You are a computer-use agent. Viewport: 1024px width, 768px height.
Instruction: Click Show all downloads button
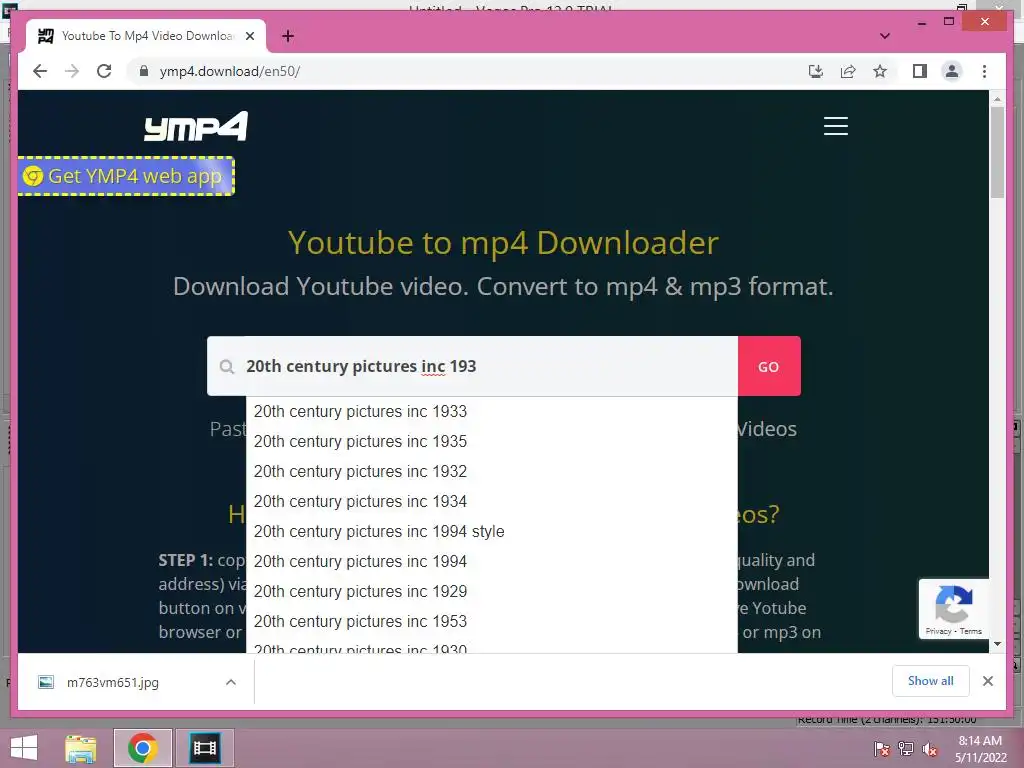click(931, 681)
